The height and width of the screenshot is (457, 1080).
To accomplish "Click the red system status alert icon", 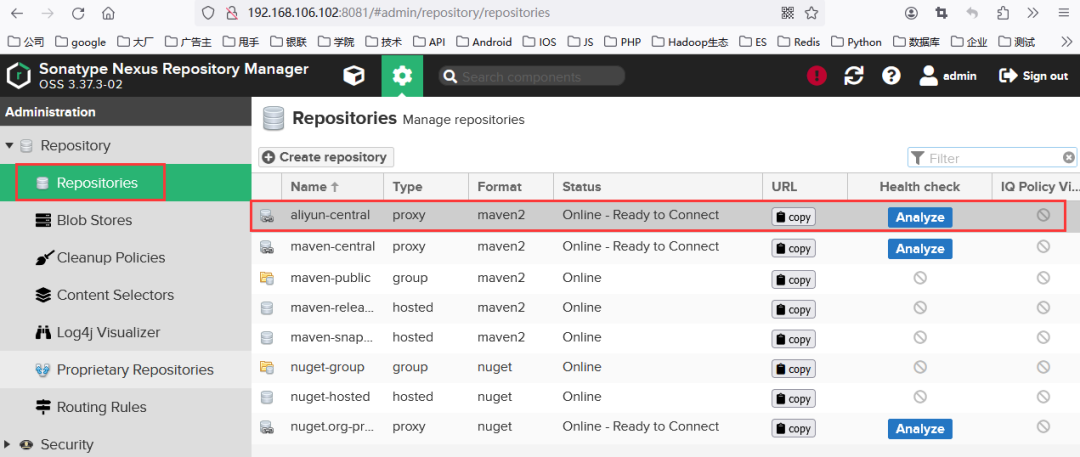I will (x=817, y=76).
